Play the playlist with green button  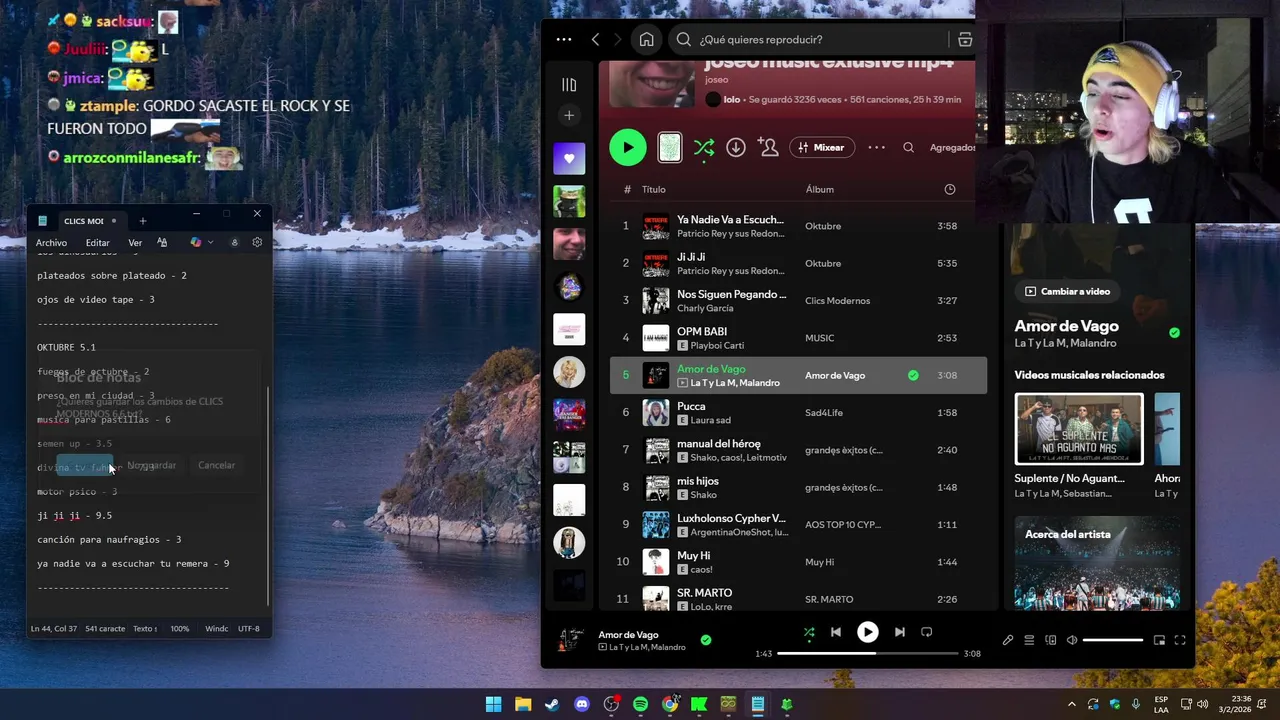pos(628,147)
